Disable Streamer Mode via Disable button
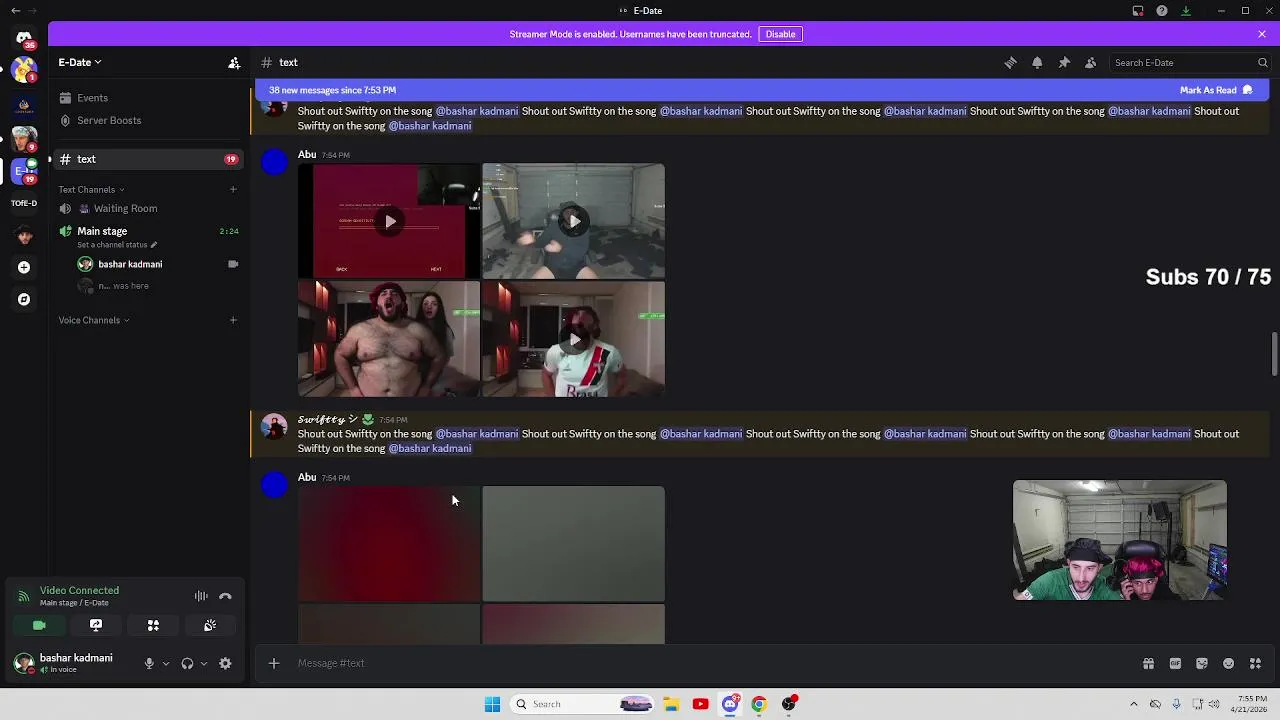Viewport: 1280px width, 720px height. click(x=780, y=34)
